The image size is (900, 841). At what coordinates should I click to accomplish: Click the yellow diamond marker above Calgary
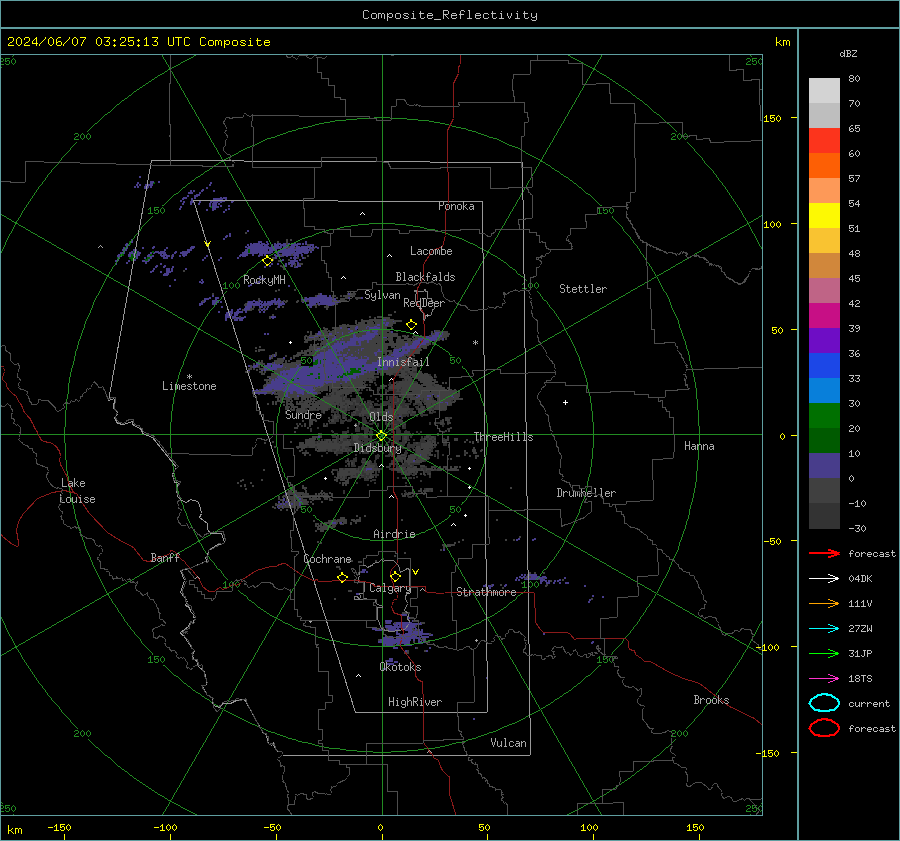coord(395,576)
